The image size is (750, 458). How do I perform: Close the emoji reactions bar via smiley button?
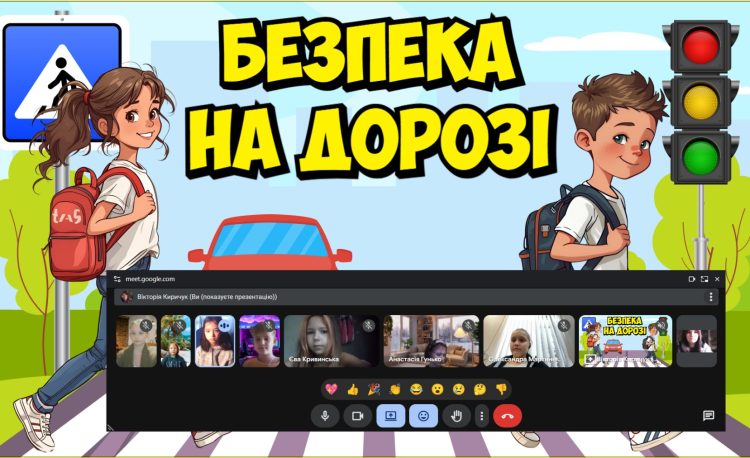[x=422, y=416]
